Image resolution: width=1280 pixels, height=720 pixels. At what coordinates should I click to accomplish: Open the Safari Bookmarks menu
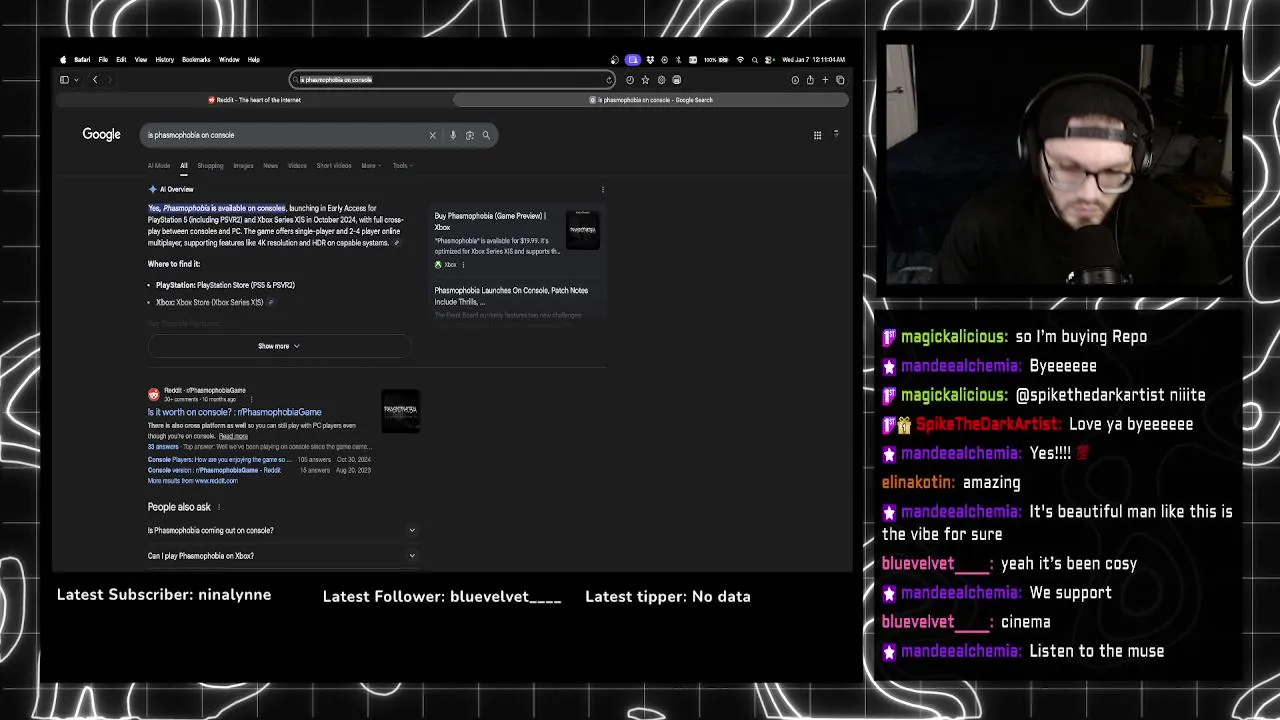click(x=196, y=60)
